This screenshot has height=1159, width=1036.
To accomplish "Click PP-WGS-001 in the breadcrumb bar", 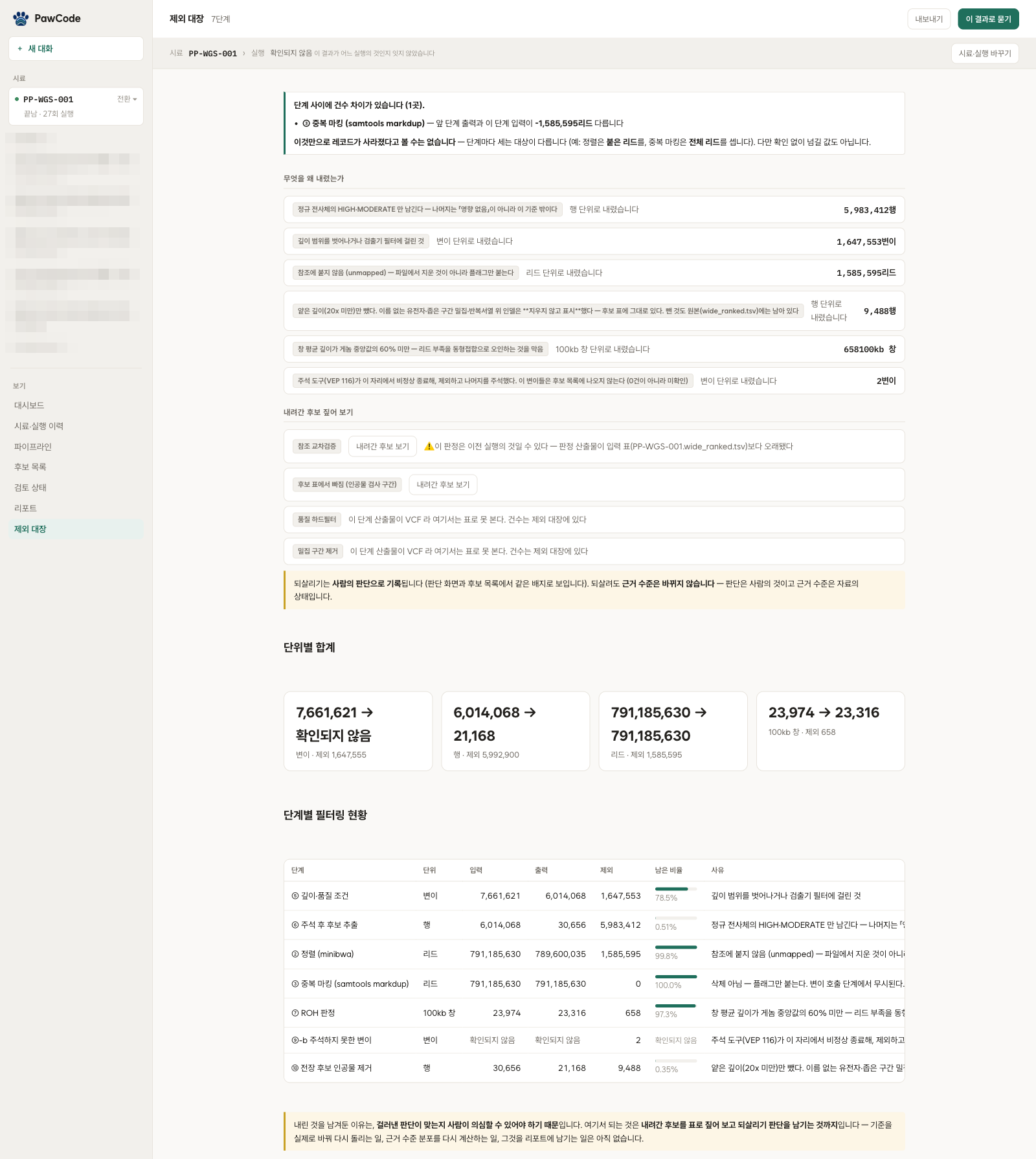I will [x=212, y=54].
